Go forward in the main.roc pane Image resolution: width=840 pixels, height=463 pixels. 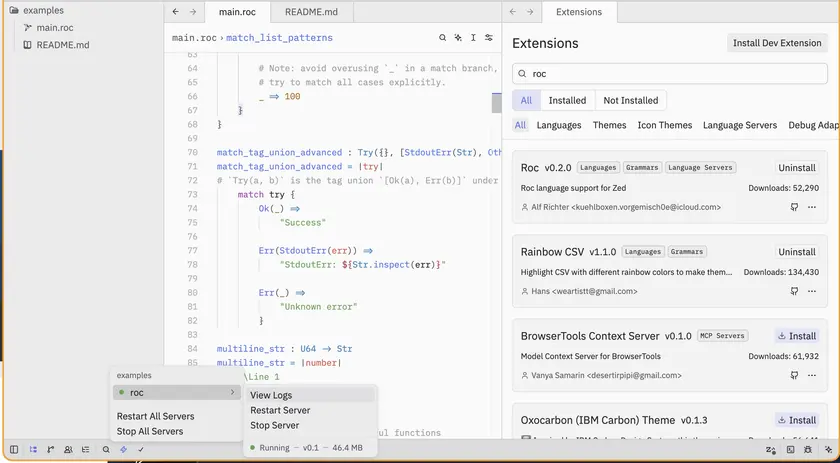pos(193,12)
